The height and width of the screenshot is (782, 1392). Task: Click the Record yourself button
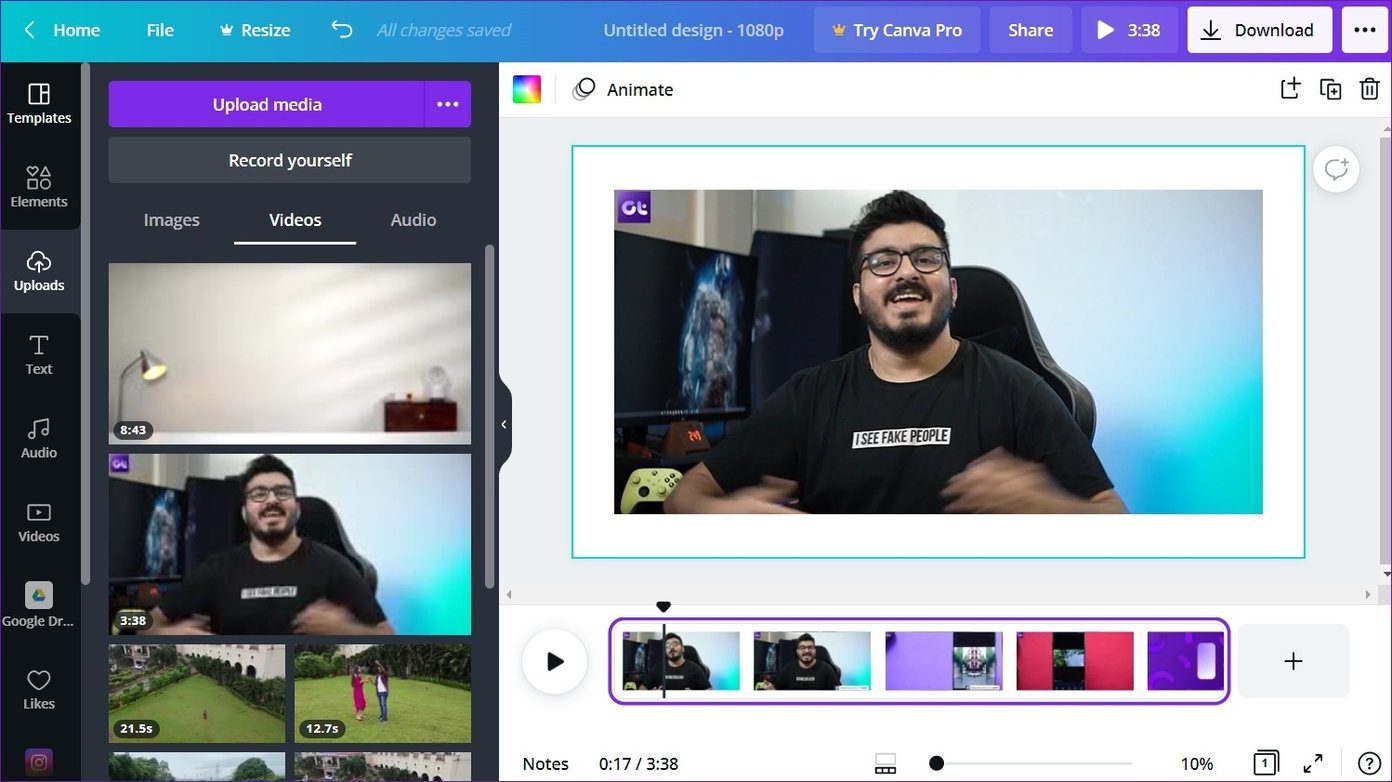(290, 160)
